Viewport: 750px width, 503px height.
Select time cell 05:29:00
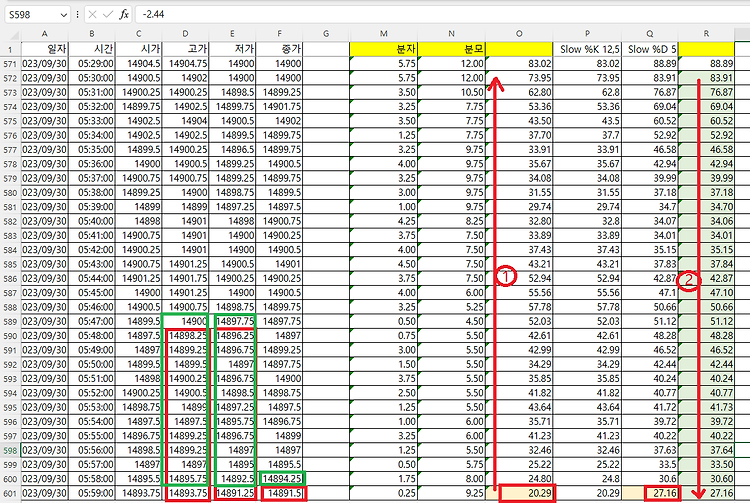[x=92, y=64]
